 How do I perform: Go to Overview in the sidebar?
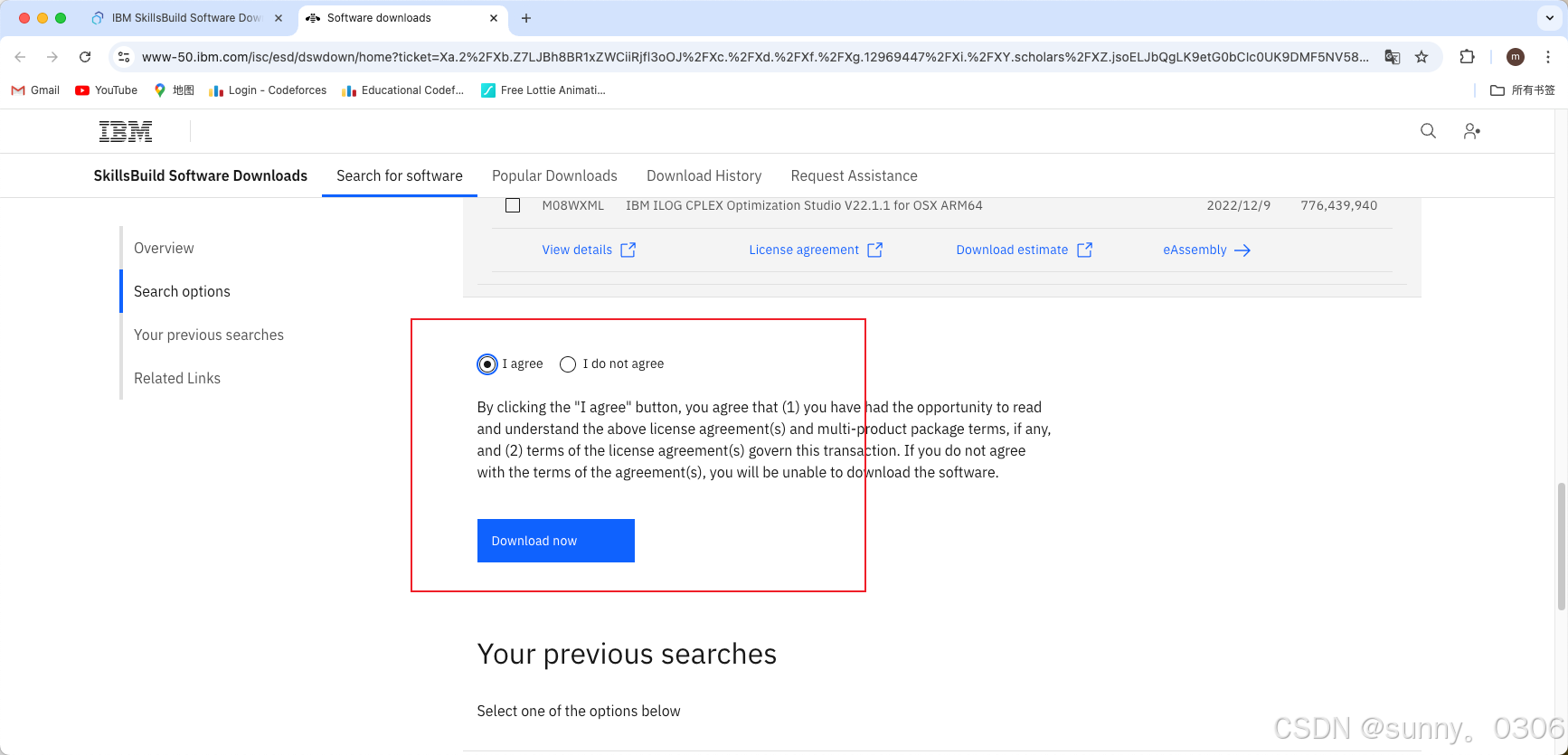point(164,248)
